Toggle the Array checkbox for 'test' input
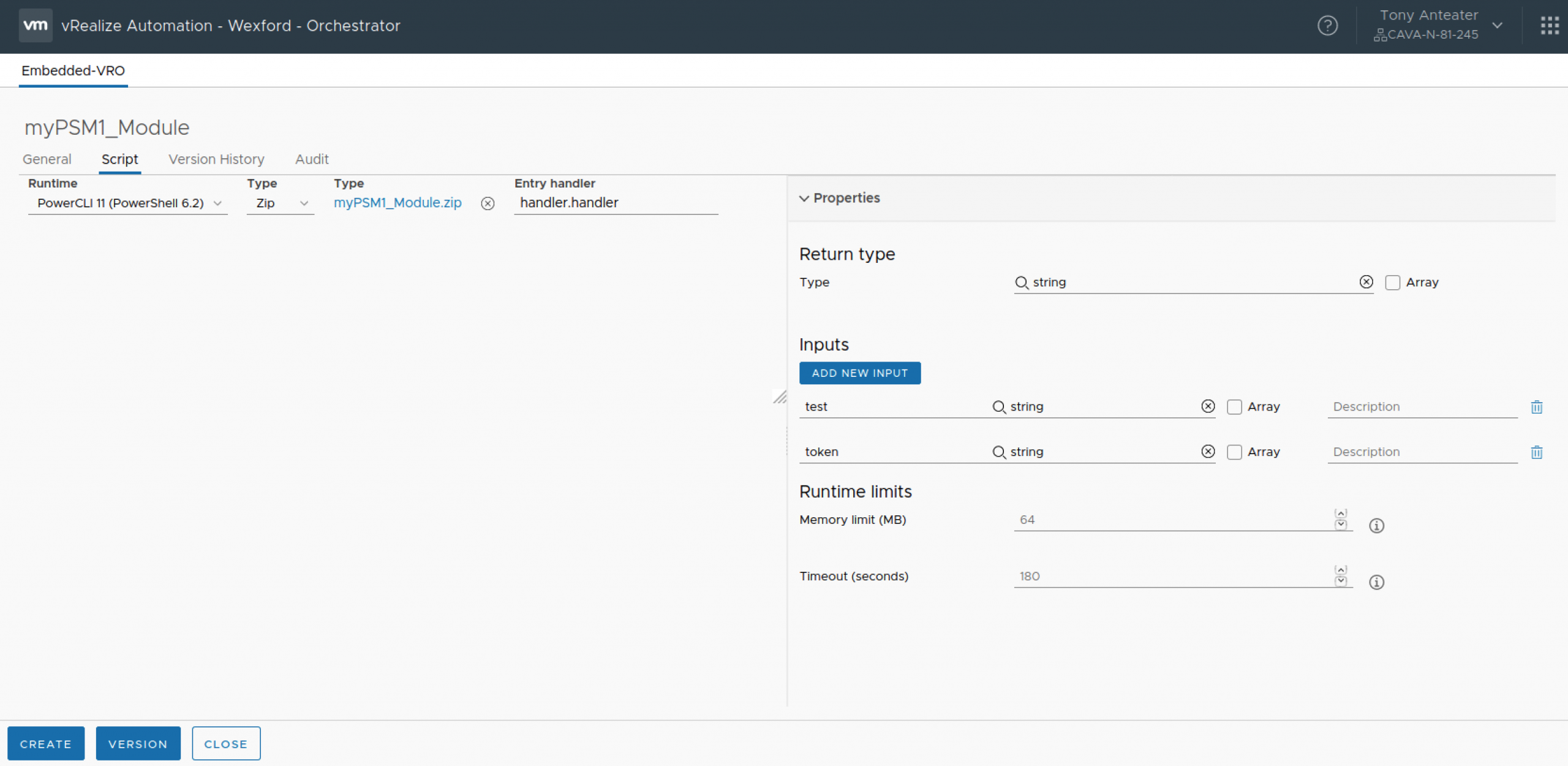The height and width of the screenshot is (766, 1568). [1233, 406]
